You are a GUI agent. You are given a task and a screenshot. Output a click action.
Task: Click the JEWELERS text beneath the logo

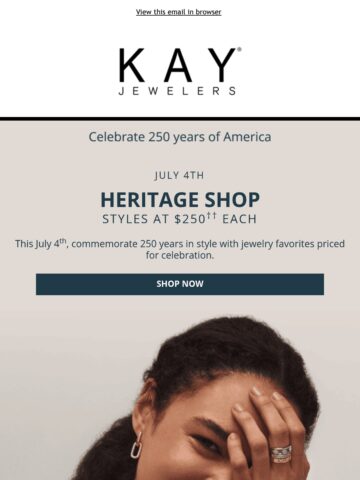(178, 91)
